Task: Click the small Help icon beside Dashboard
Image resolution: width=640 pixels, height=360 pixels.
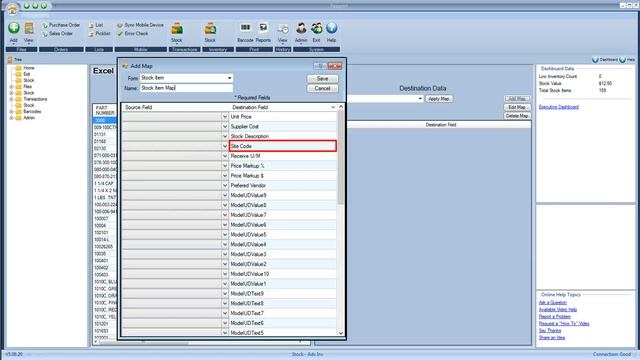Action: coord(622,60)
